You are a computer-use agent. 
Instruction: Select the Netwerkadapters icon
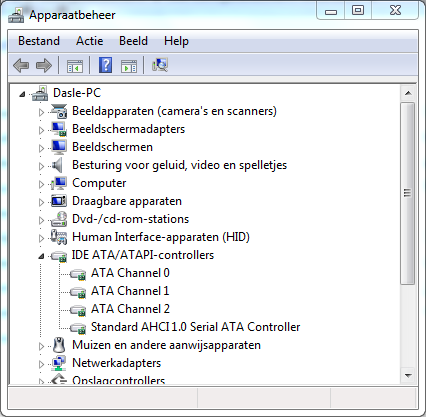(x=59, y=363)
